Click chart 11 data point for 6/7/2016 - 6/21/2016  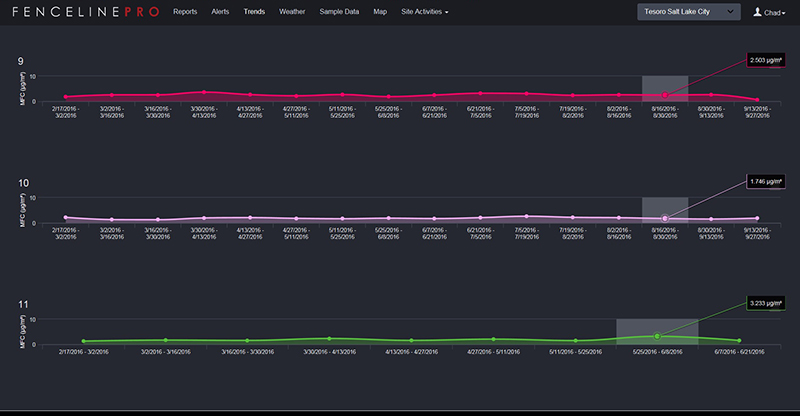coord(739,340)
